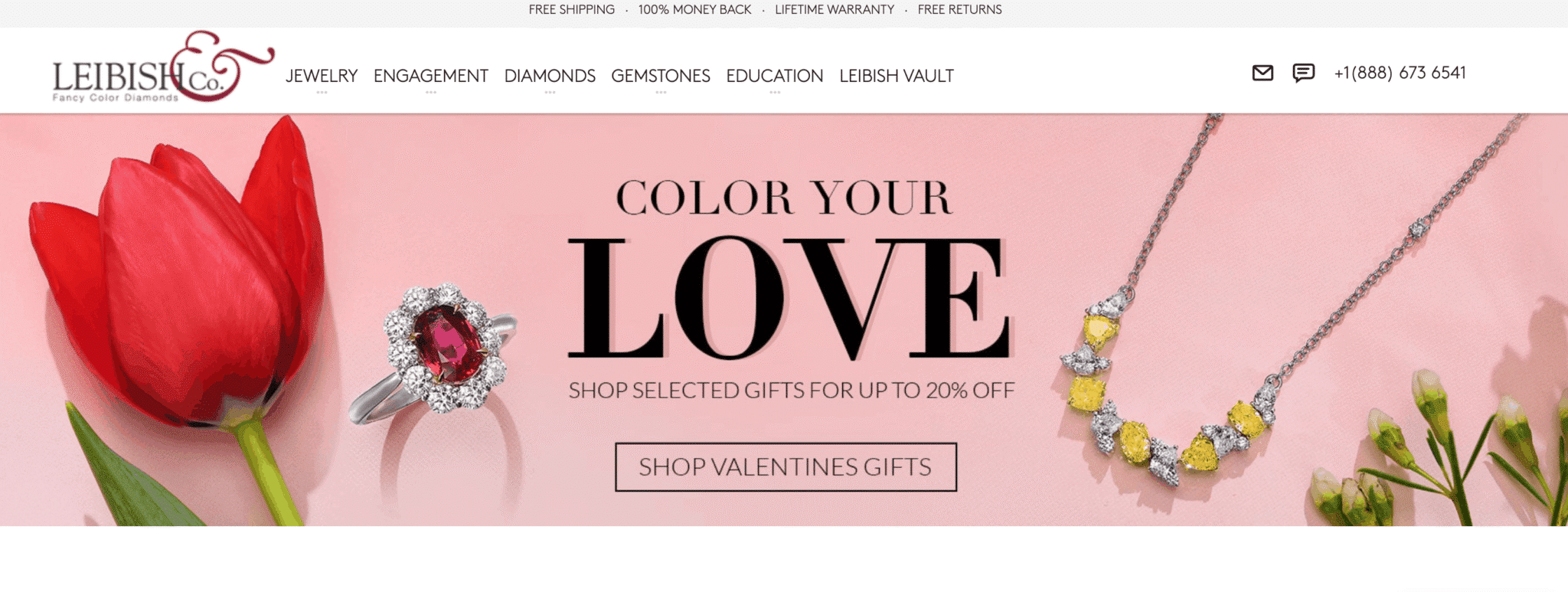This screenshot has height=592, width=1568.
Task: Click the Lifetime Warranty text
Action: 835,10
